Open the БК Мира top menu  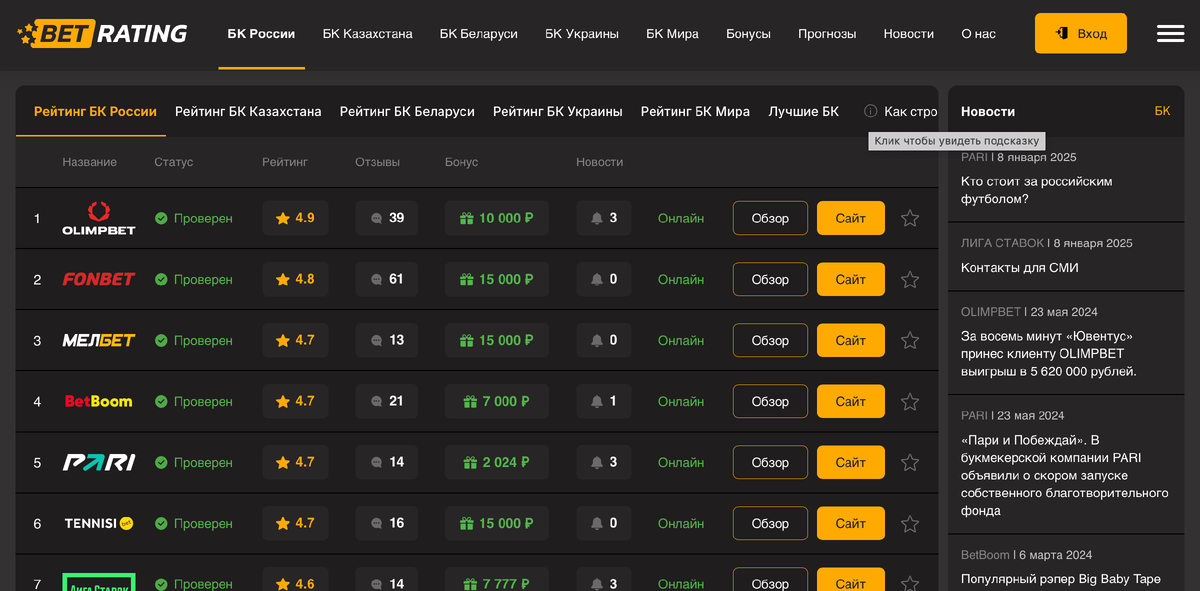coord(672,34)
